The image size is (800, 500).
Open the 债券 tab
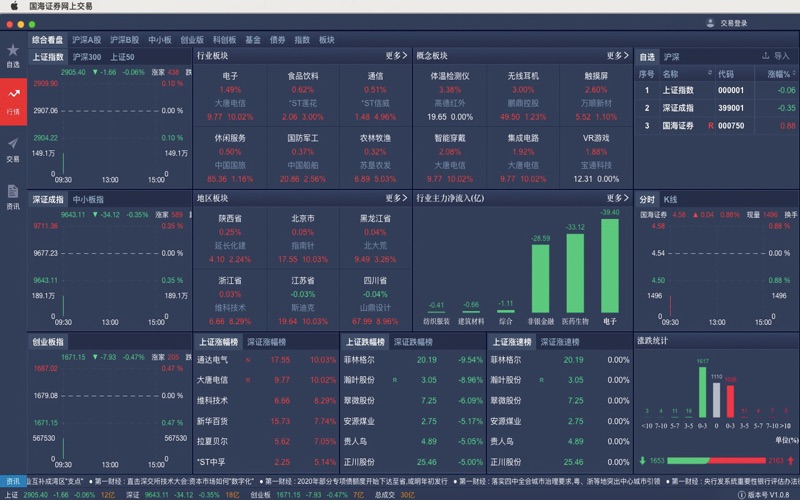tap(277, 40)
